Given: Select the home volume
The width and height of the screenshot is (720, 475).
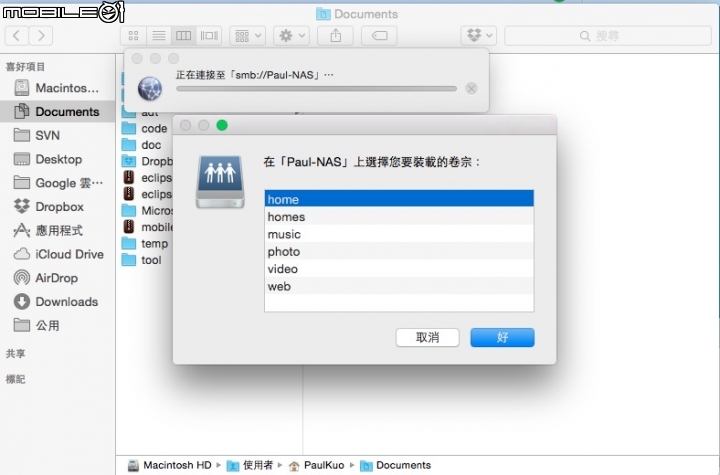Looking at the screenshot, I should click(399, 199).
